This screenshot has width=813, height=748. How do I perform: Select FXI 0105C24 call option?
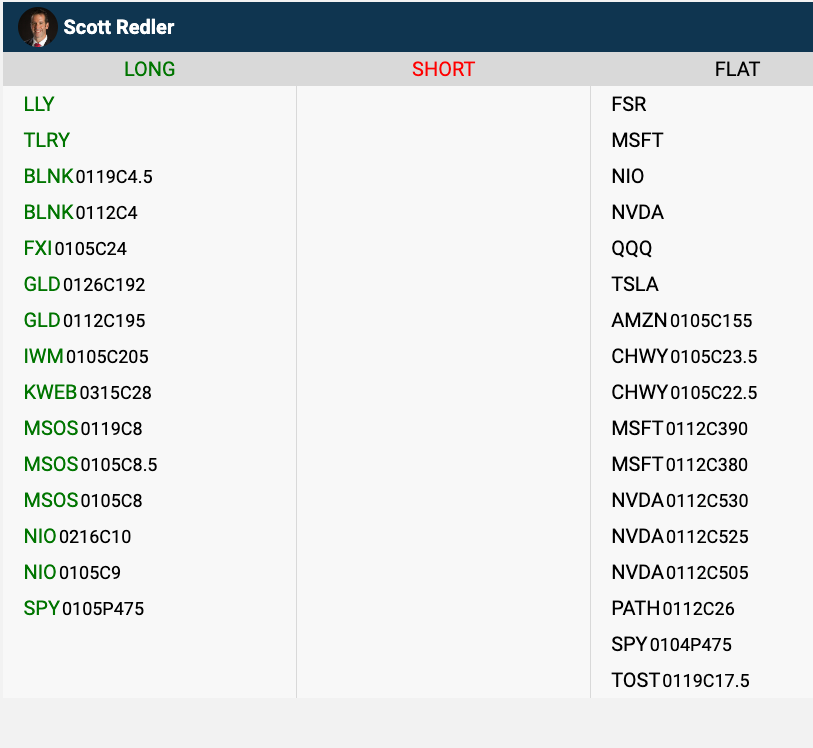tap(75, 249)
